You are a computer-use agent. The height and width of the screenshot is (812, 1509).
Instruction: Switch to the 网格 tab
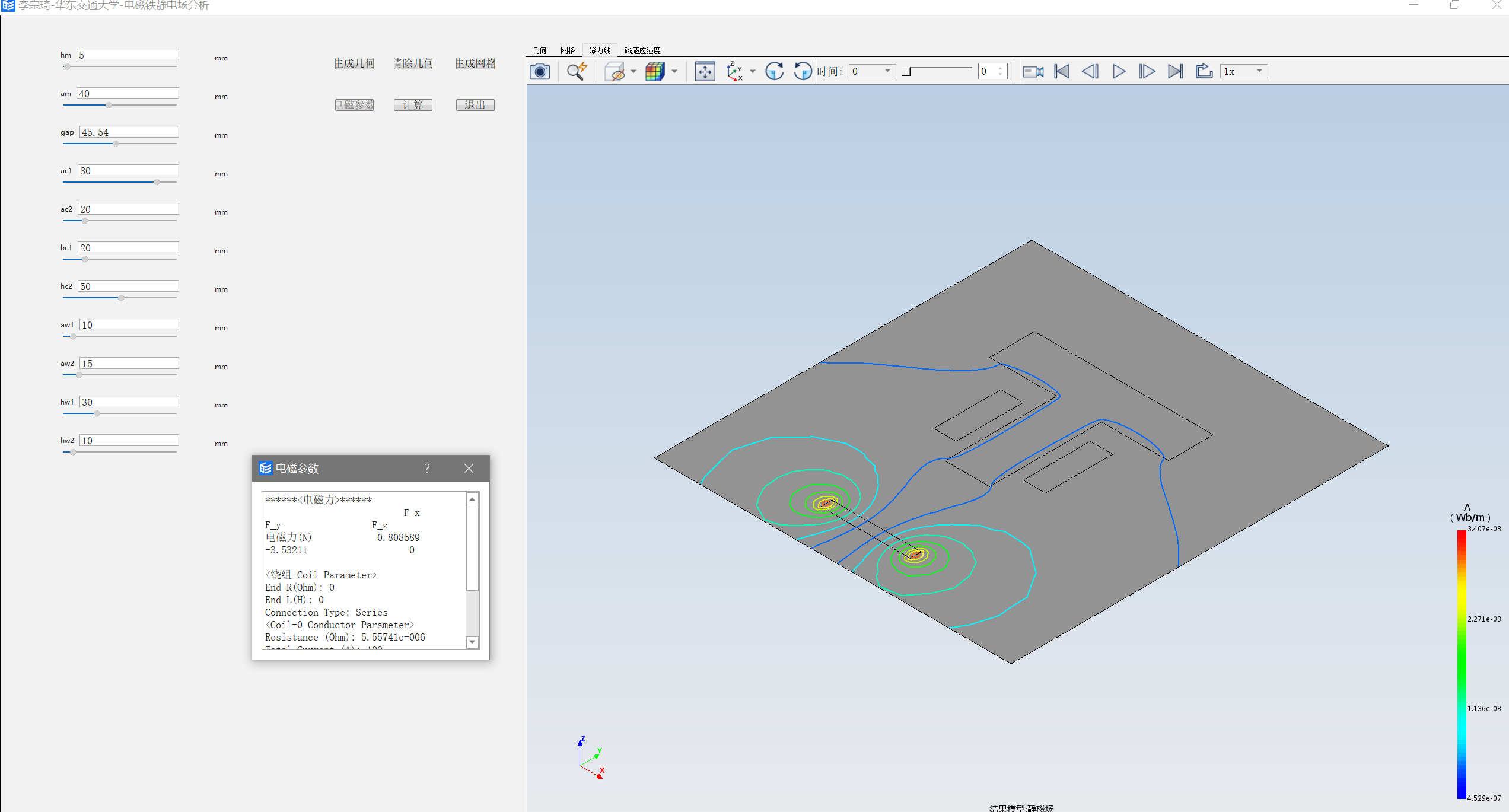(x=568, y=50)
